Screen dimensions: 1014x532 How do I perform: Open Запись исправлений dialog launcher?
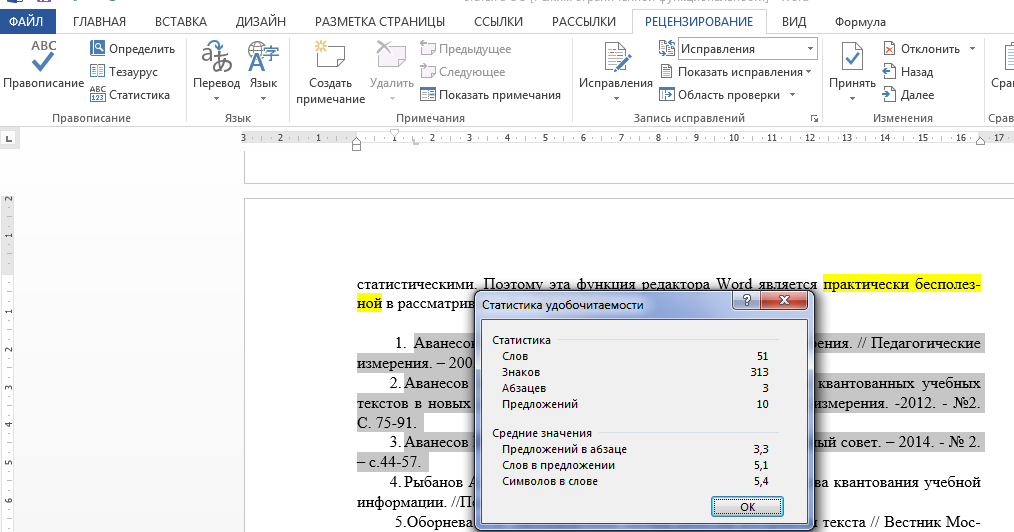814,118
